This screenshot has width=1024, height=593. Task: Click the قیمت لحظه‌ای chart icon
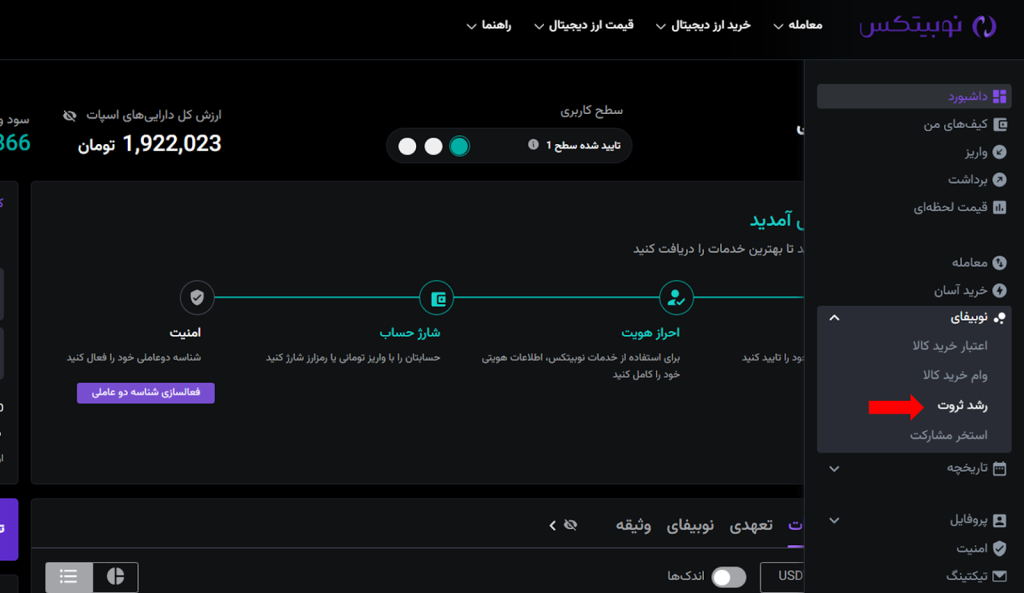[999, 208]
